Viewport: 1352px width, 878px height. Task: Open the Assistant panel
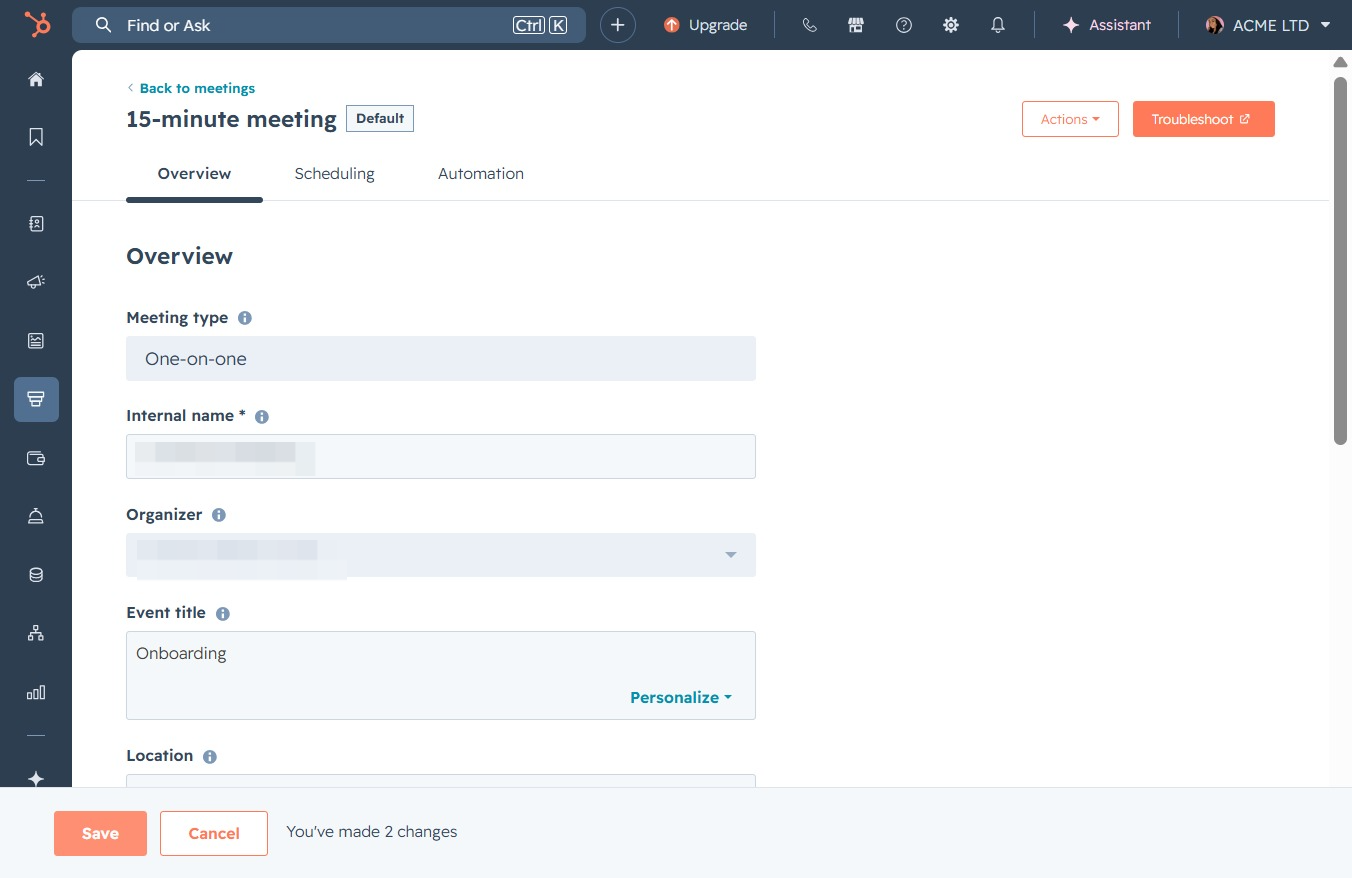point(1107,25)
